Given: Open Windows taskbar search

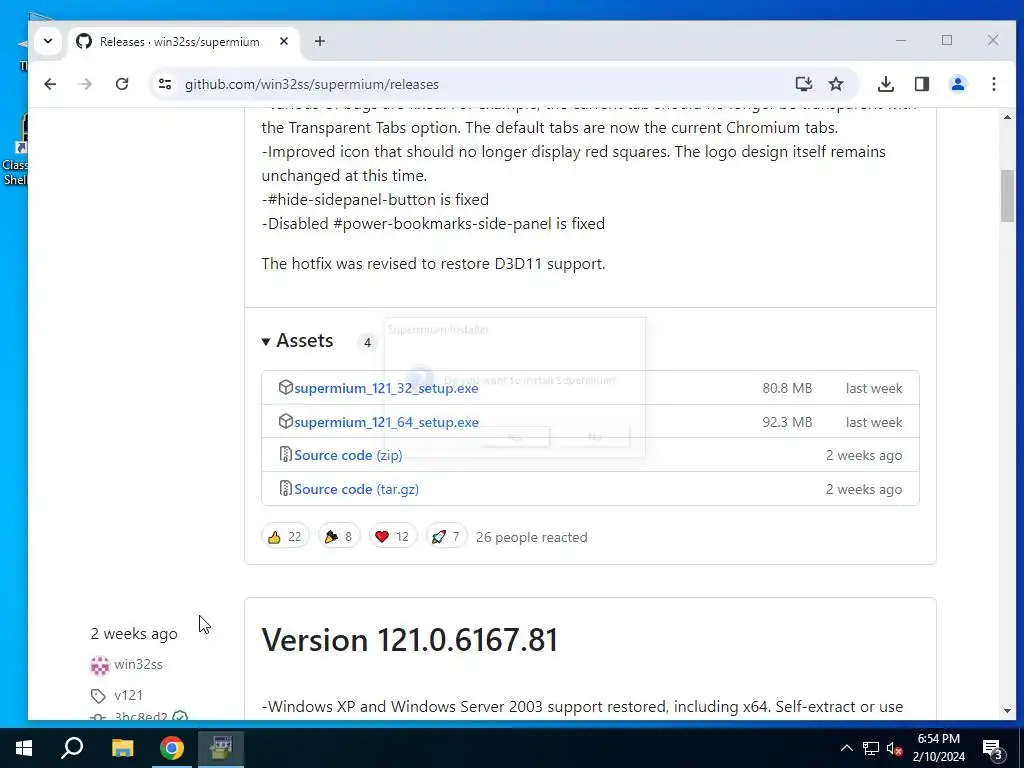Looking at the screenshot, I should click(72, 748).
